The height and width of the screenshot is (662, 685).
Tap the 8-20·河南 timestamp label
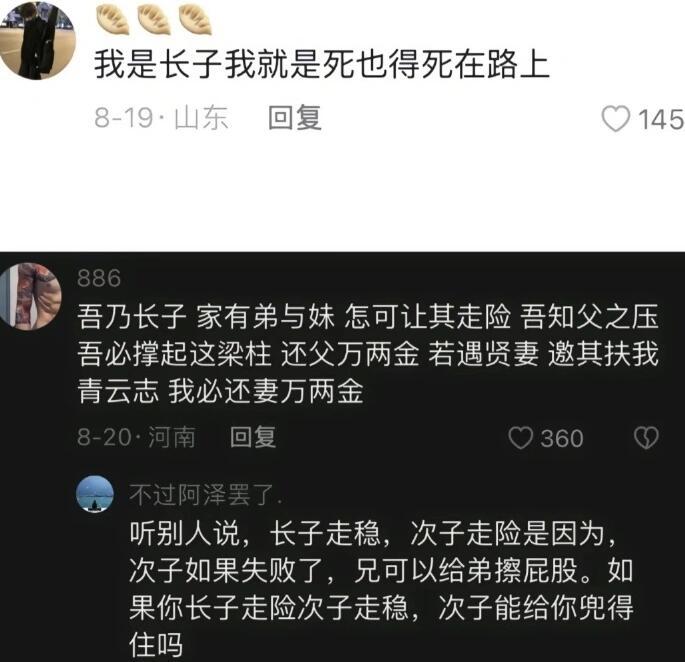coord(136,437)
